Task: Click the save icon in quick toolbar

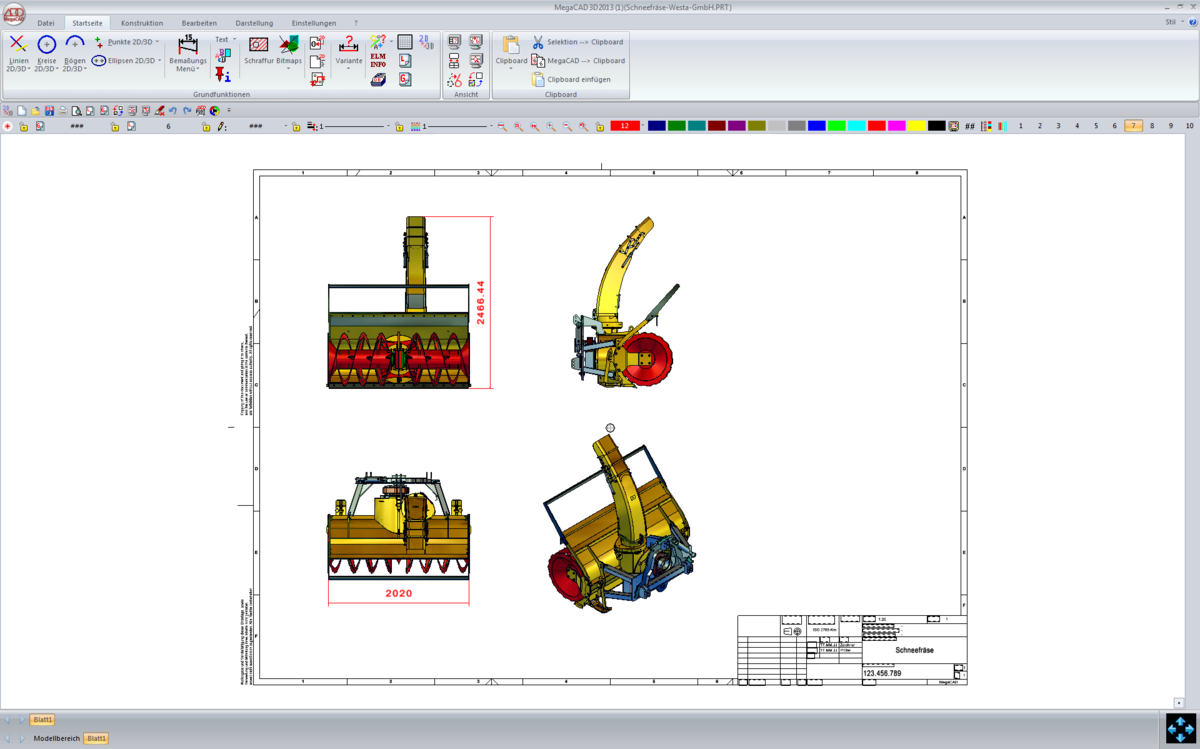Action: tap(49, 111)
